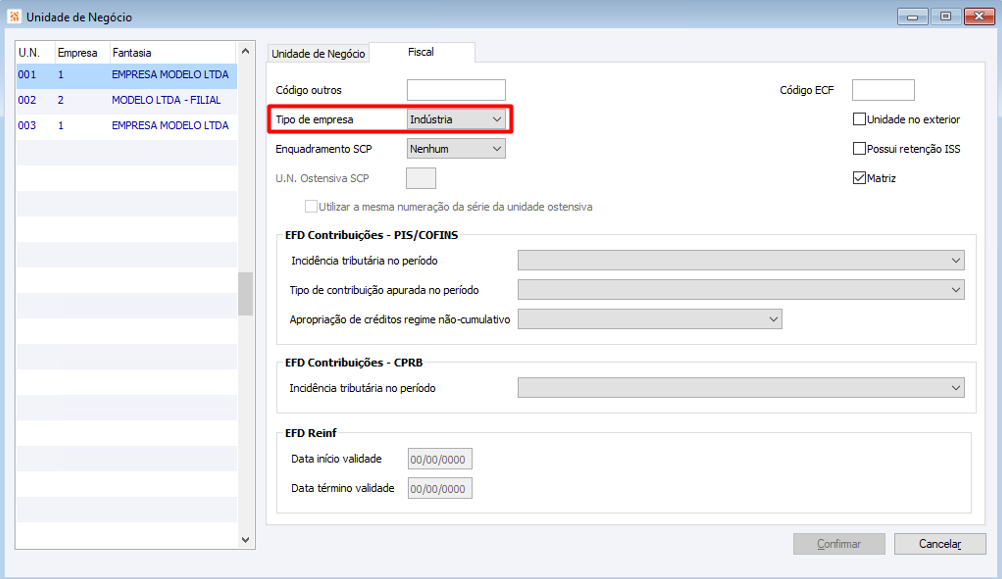This screenshot has width=1002, height=579.
Task: Click the Cancelar button
Action: (939, 544)
